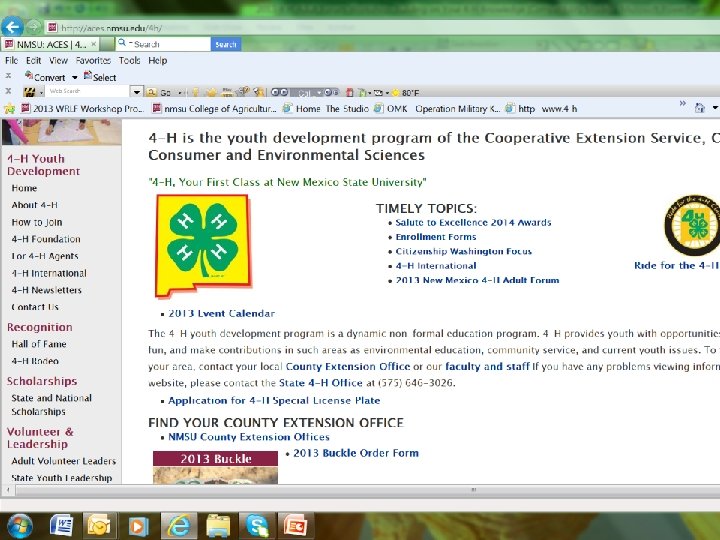Click the Go search button in the toolbar

click(159, 92)
